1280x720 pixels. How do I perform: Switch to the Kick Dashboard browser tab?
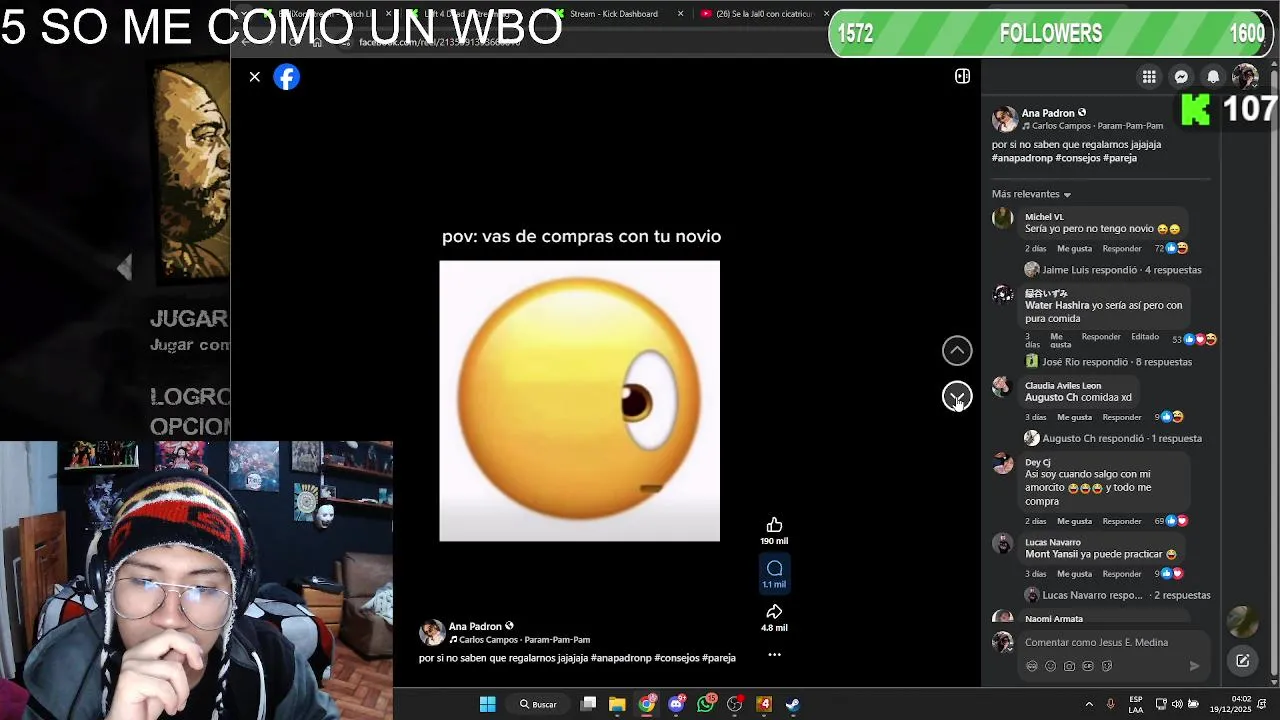[x=614, y=14]
